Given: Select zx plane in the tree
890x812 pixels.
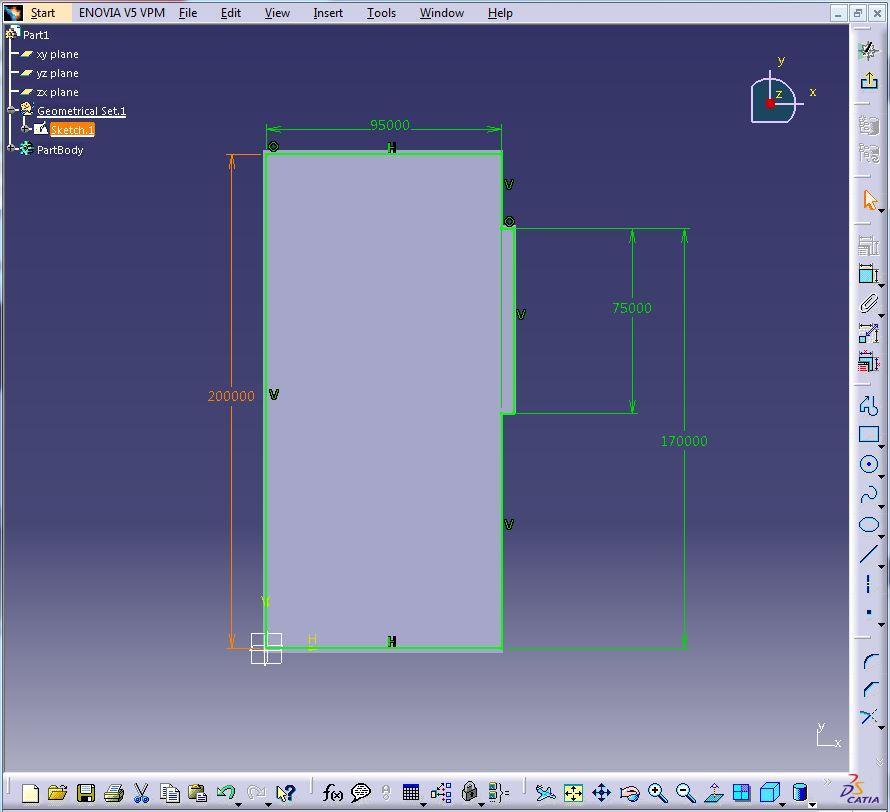Looking at the screenshot, I should 57,92.
